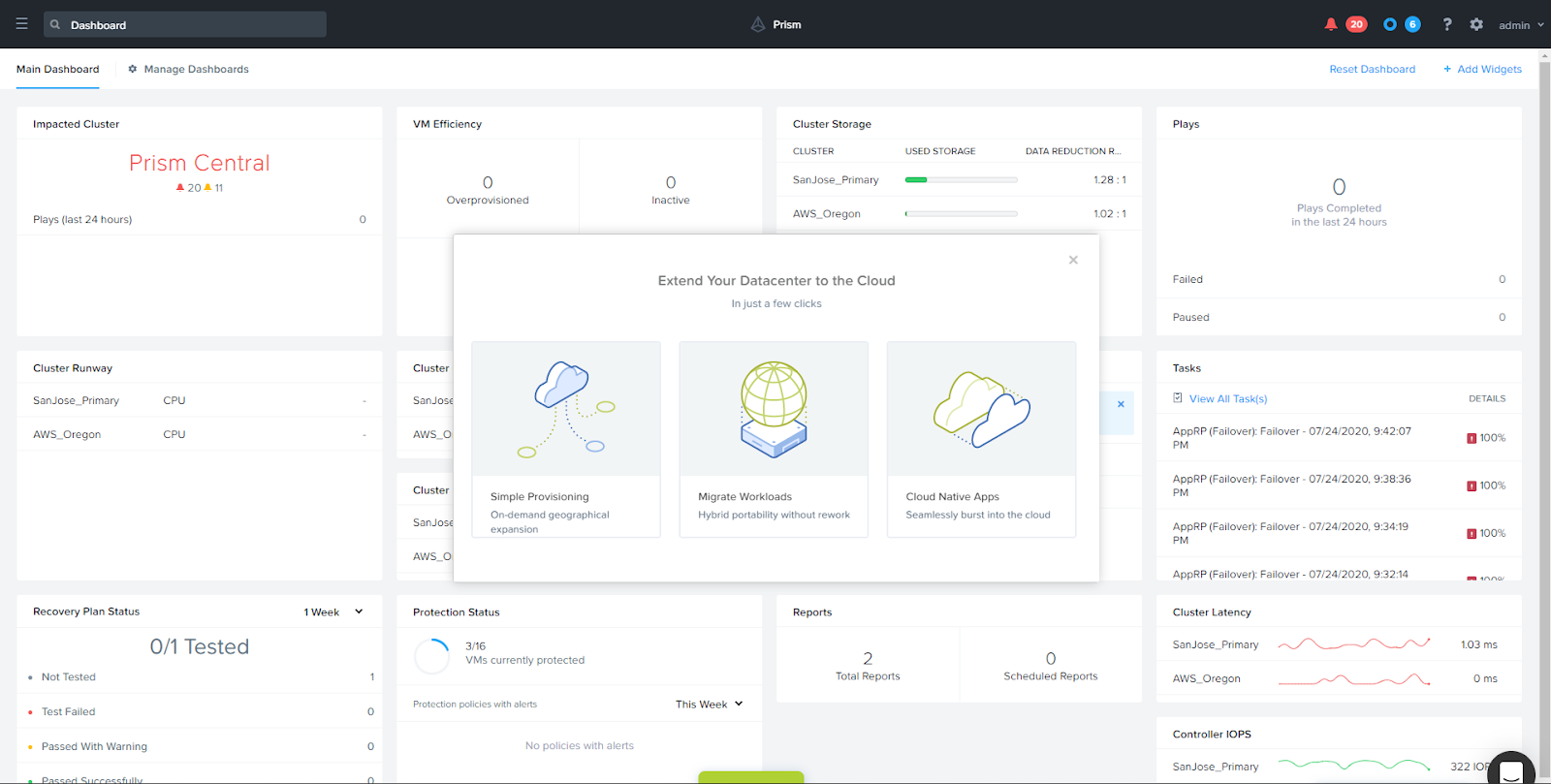
Task: Click the Cloud Native Apps illustration
Action: click(981, 409)
